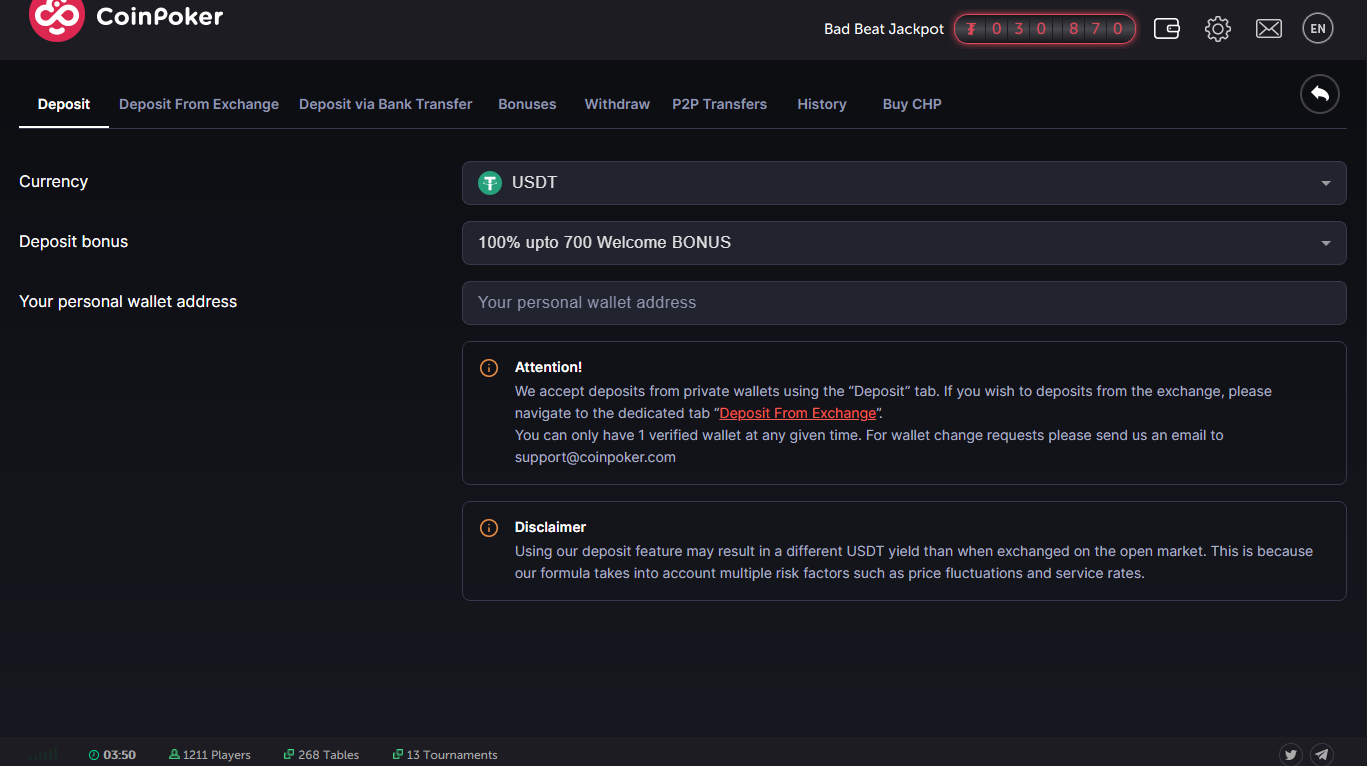This screenshot has width=1367, height=766.
Task: Click the back arrow button
Action: [1320, 94]
